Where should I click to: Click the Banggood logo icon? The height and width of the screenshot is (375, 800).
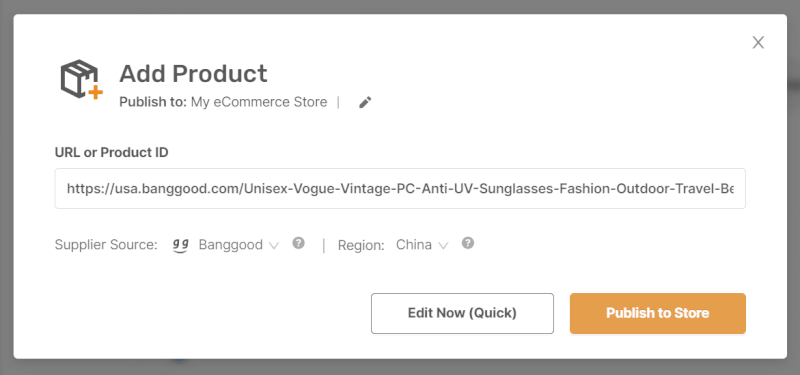(180, 245)
